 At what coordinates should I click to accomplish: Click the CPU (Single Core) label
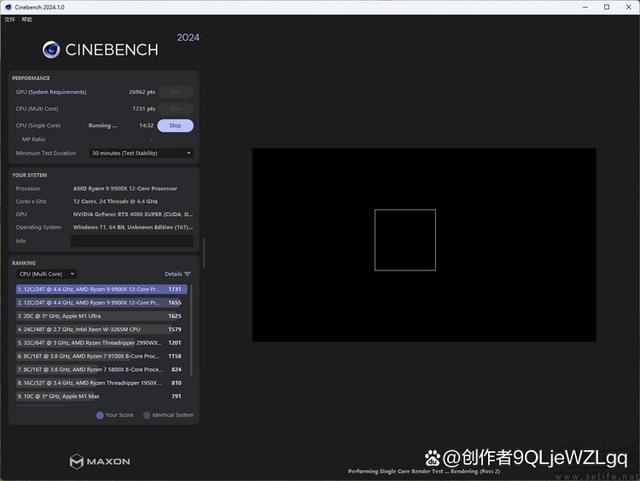[x=38, y=125]
